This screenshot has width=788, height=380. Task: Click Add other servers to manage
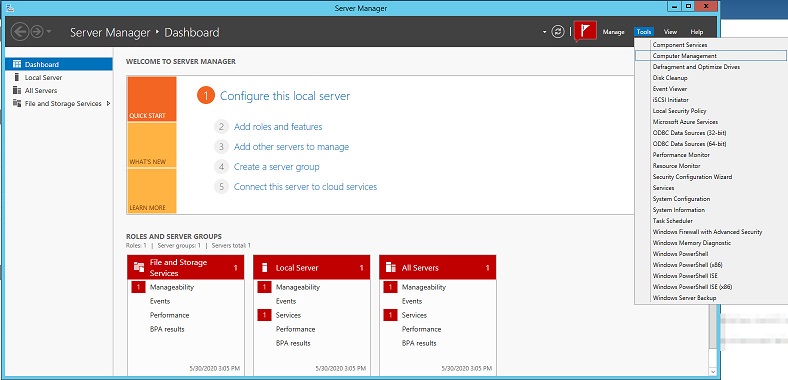coord(291,147)
